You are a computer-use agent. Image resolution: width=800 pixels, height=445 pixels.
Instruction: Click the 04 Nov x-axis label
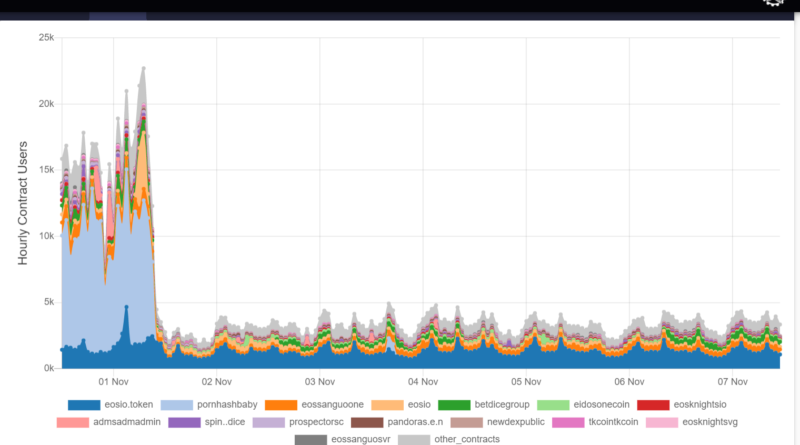click(423, 381)
